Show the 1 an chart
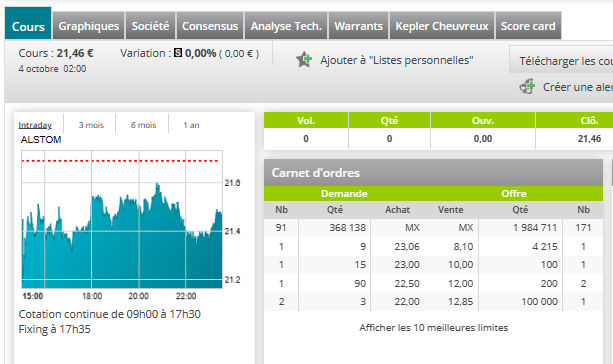 pos(191,125)
